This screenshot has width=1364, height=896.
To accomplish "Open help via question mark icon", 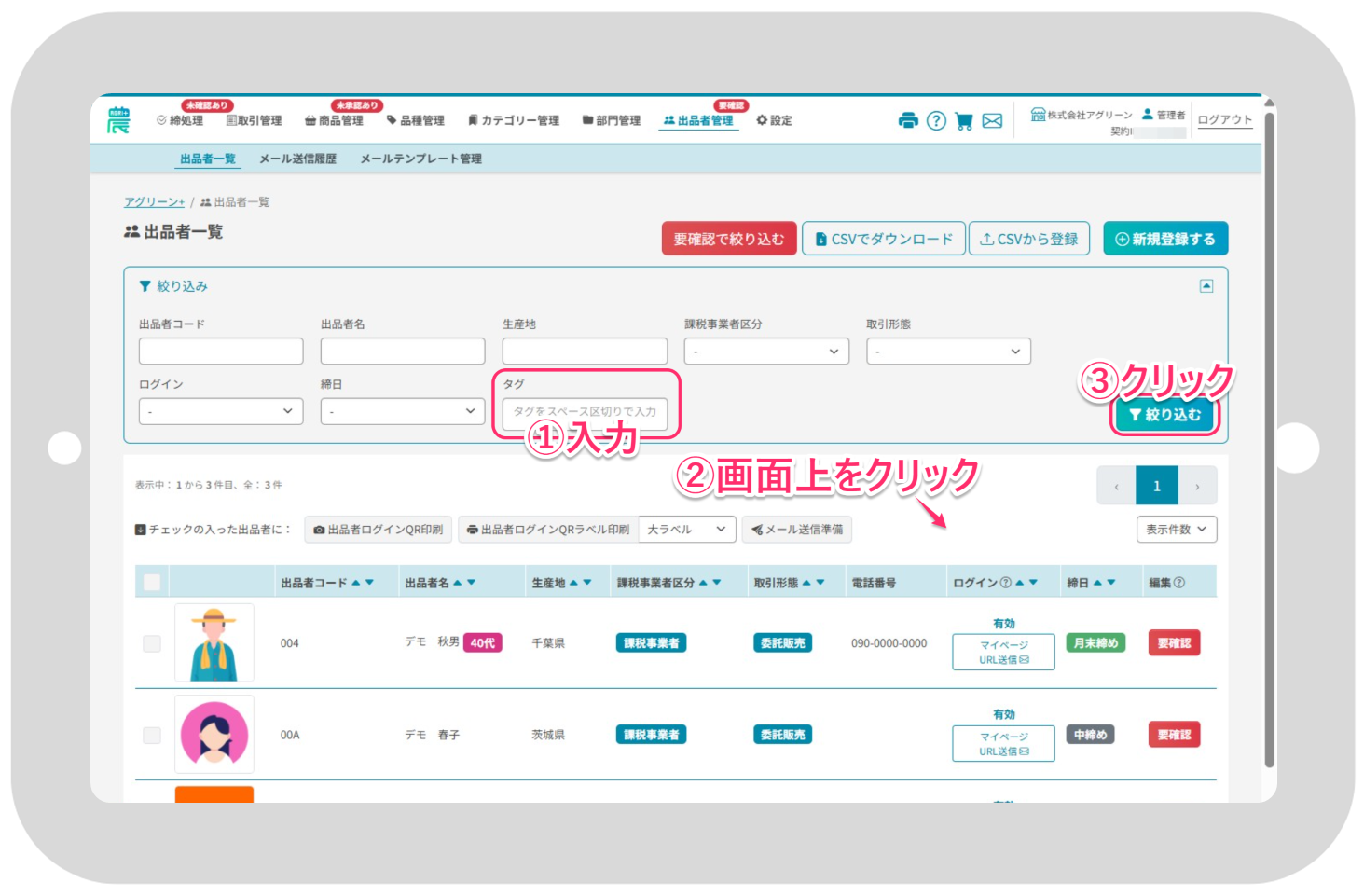I will click(936, 120).
